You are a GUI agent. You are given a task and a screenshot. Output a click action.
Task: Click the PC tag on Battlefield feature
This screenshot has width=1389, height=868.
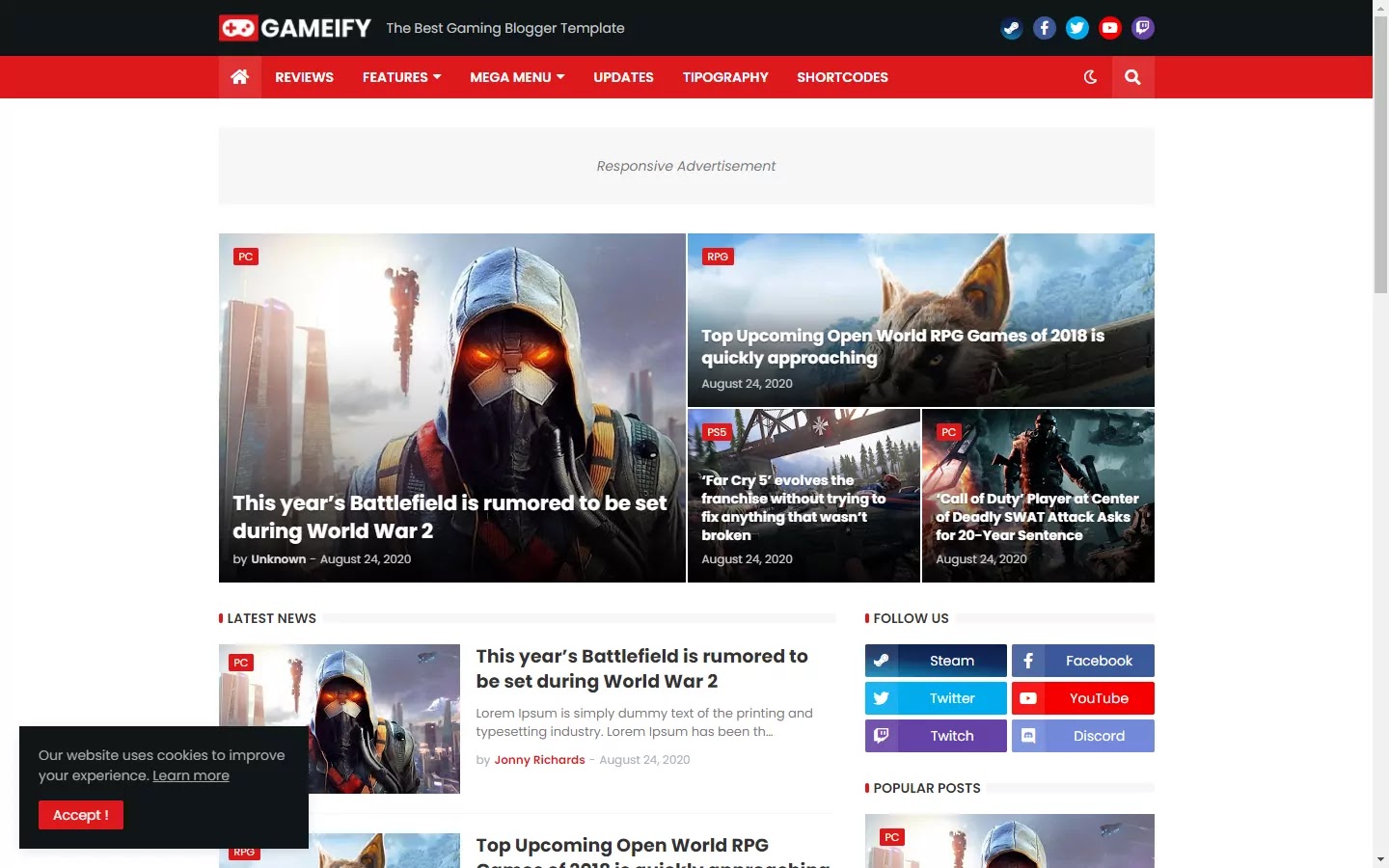pyautogui.click(x=246, y=257)
